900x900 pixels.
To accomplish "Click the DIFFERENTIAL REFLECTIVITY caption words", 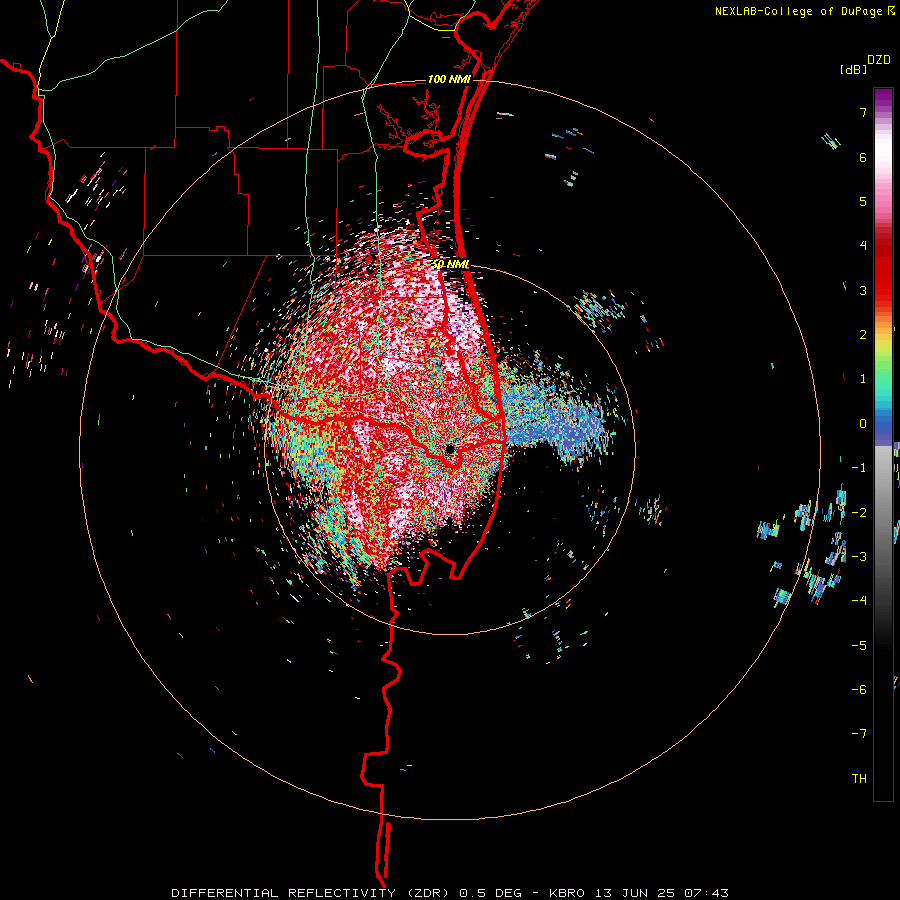I will [x=284, y=893].
